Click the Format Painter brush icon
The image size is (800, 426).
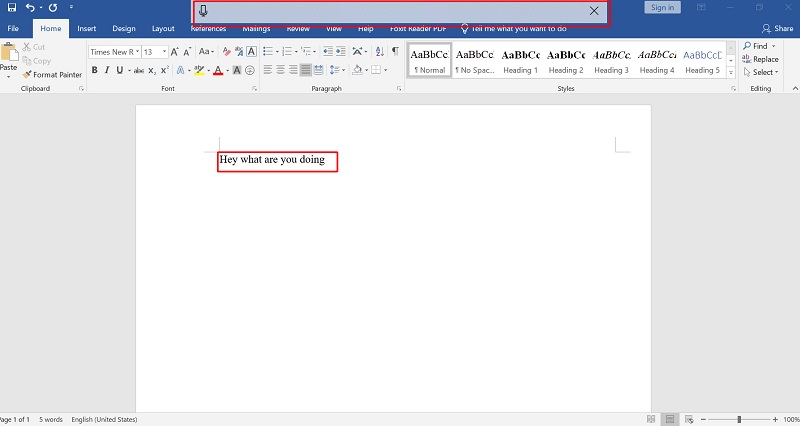tap(27, 74)
